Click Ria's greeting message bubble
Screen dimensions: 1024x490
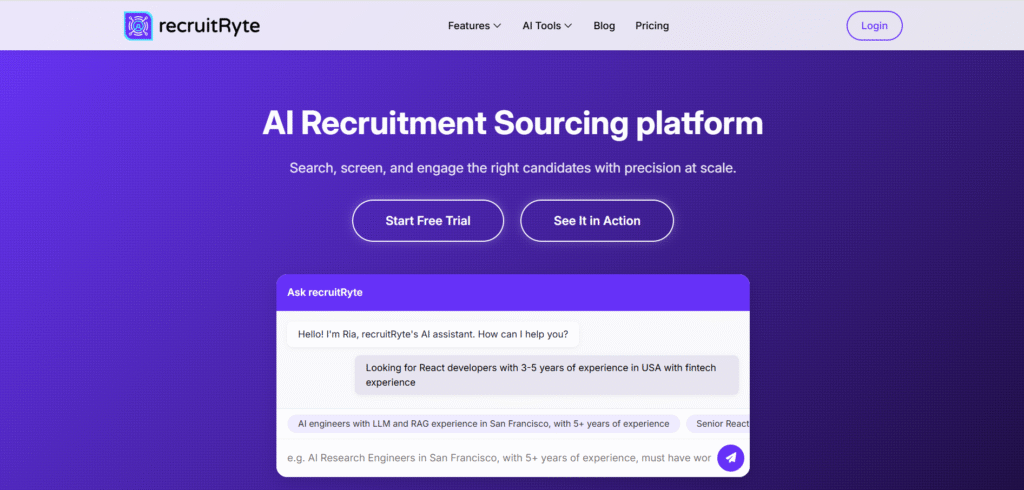(433, 334)
